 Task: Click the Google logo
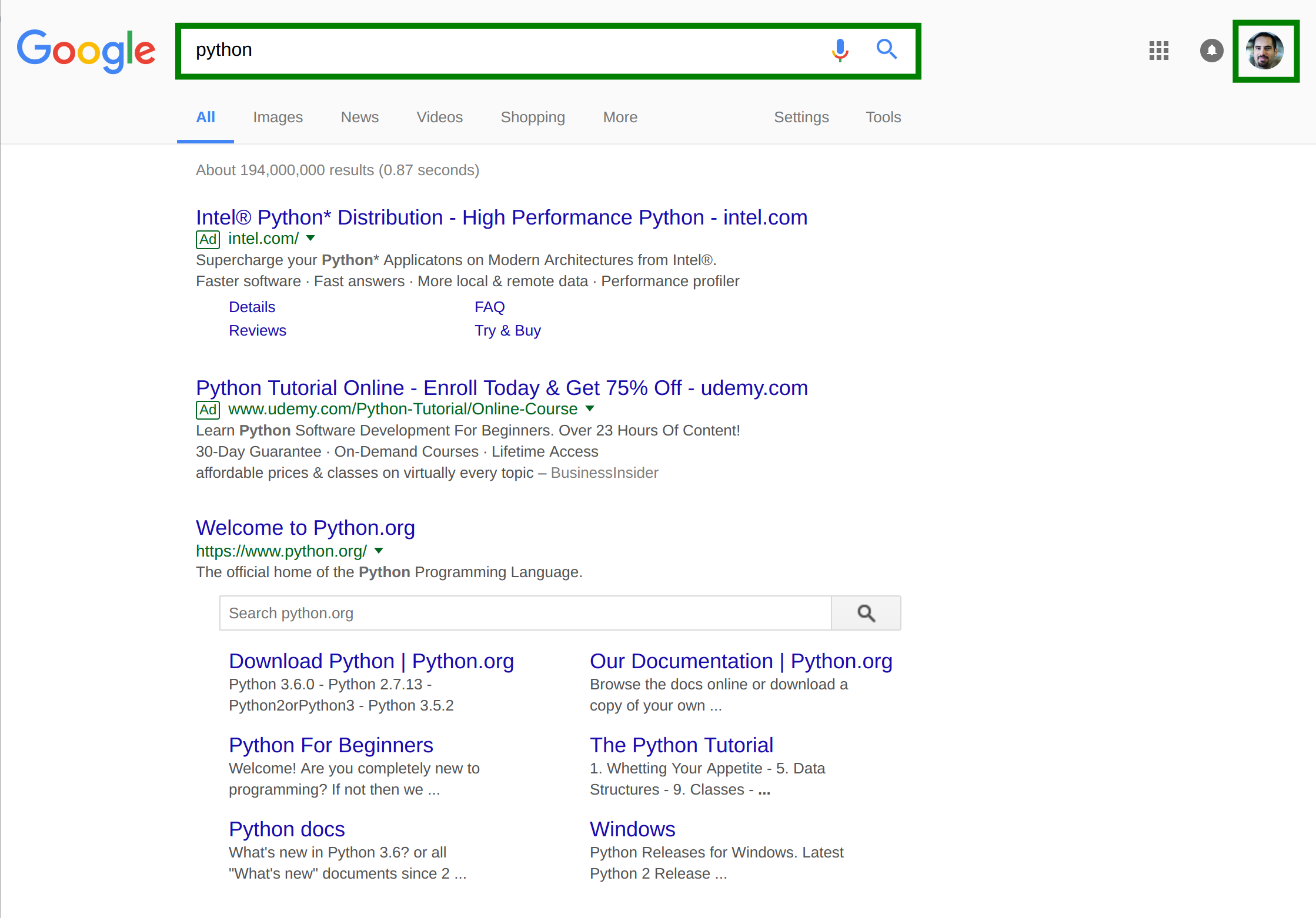pos(86,51)
